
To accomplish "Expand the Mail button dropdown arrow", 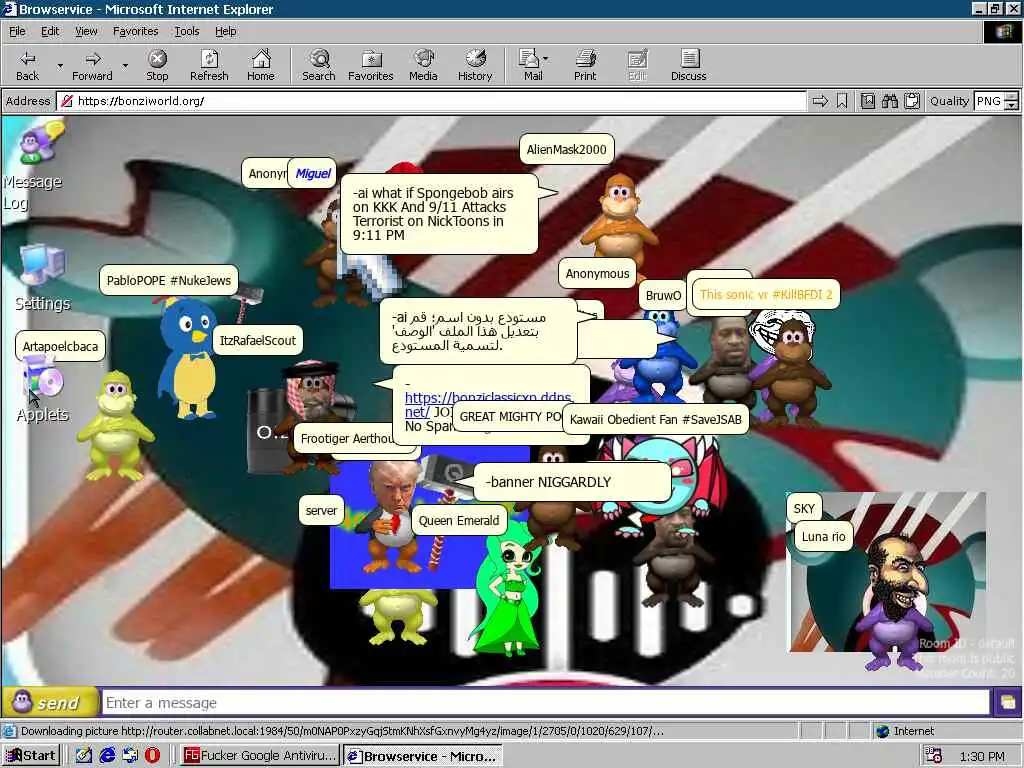I will pyautogui.click(x=546, y=59).
